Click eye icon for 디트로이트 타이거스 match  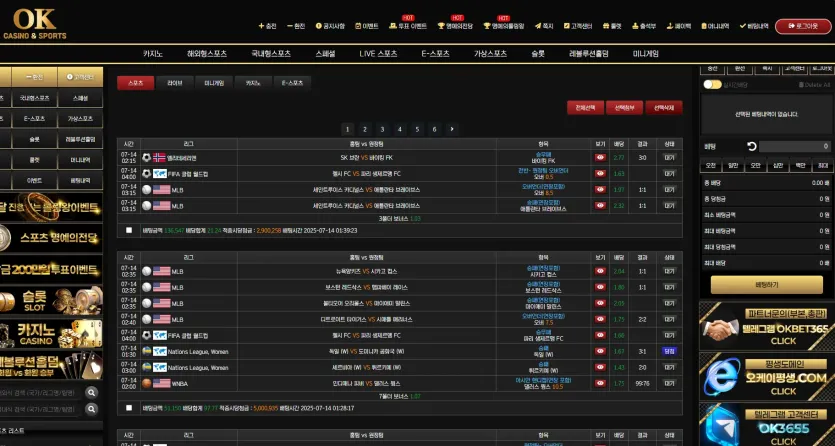click(x=601, y=319)
